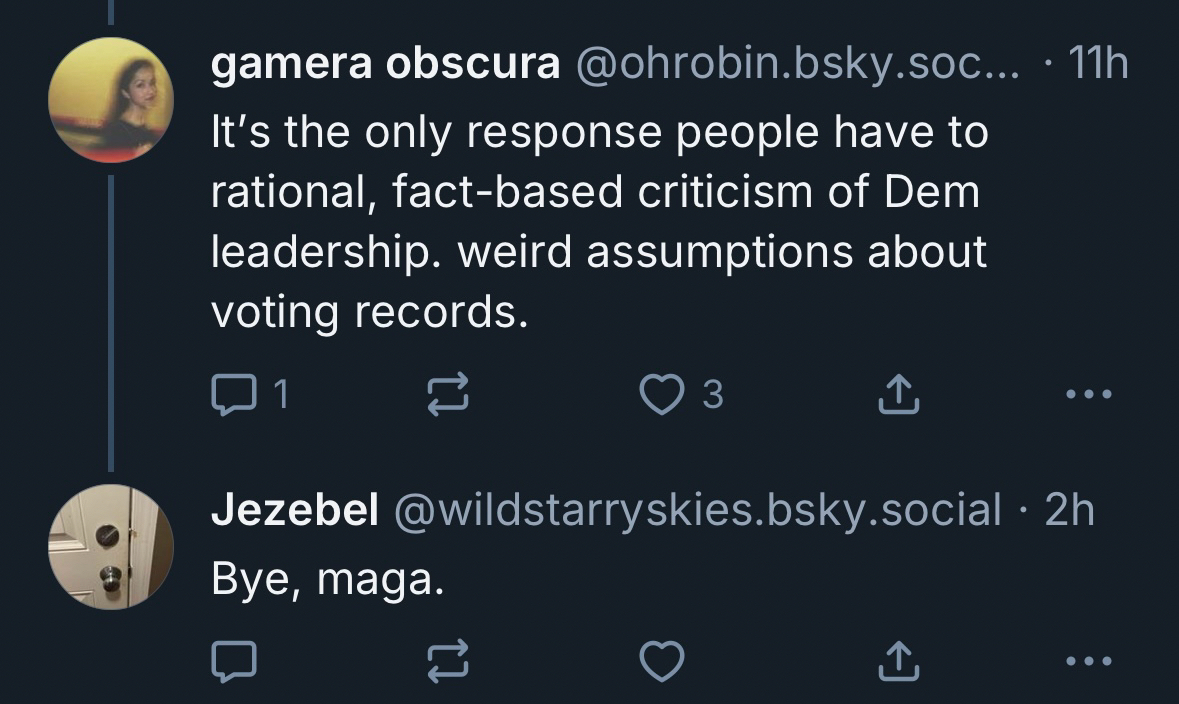Like Jezebel's "Bye, maga." post
1179x704 pixels.
(661, 660)
